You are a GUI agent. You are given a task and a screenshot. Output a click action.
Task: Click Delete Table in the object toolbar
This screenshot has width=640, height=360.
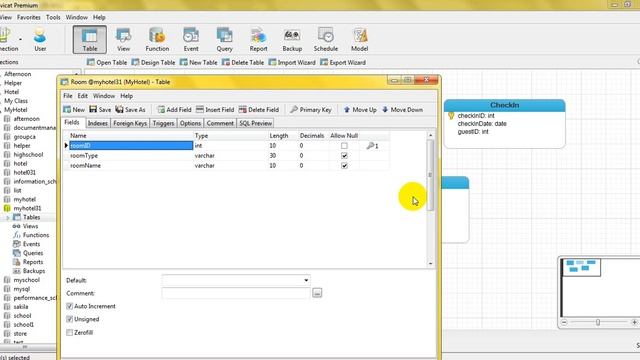pyautogui.click(x=243, y=62)
